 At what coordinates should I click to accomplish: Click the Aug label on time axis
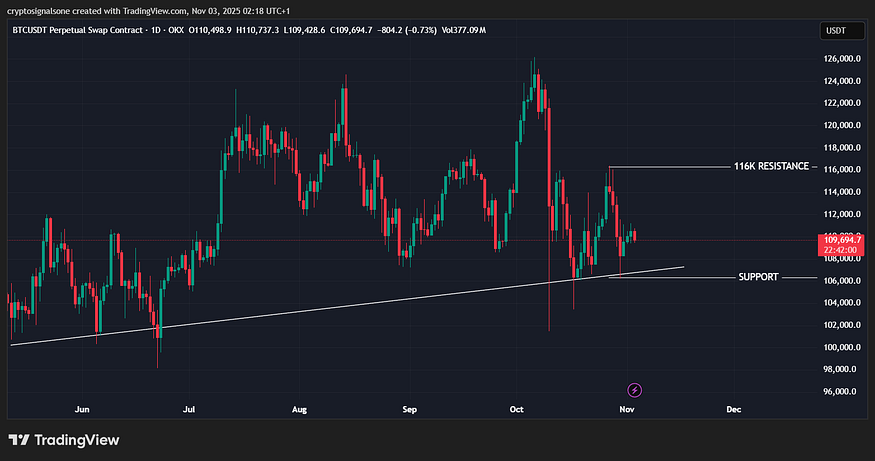tap(300, 410)
